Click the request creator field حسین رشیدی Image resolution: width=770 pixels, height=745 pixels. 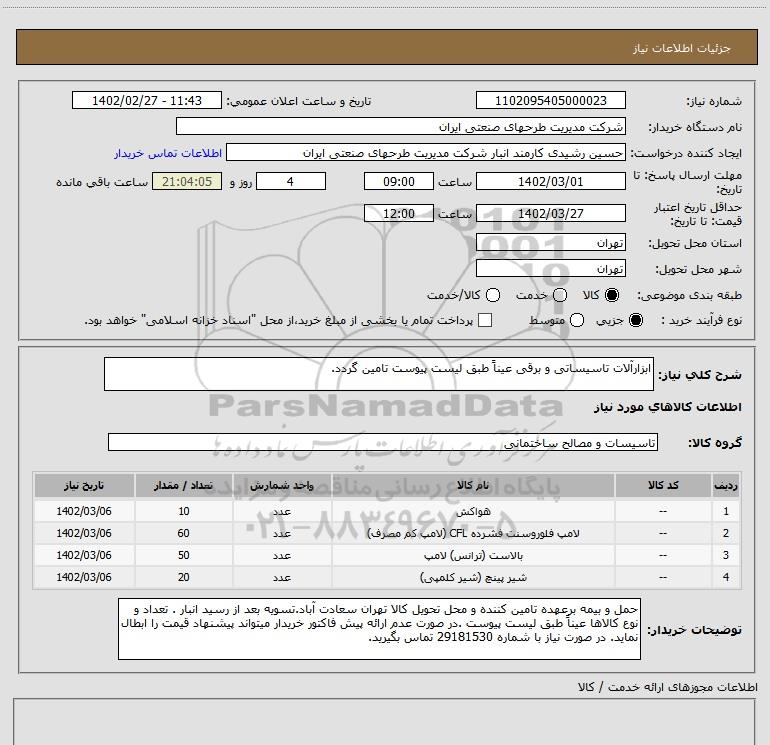click(426, 152)
